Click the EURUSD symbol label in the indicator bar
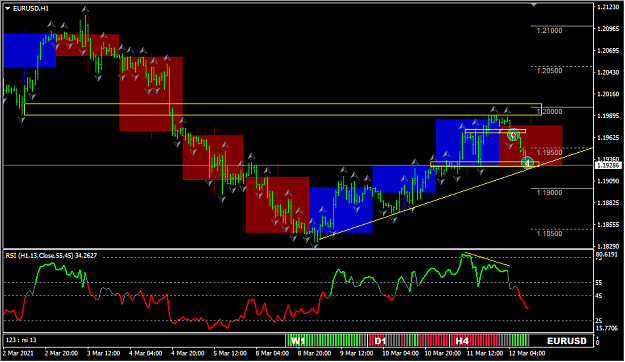 (567, 341)
